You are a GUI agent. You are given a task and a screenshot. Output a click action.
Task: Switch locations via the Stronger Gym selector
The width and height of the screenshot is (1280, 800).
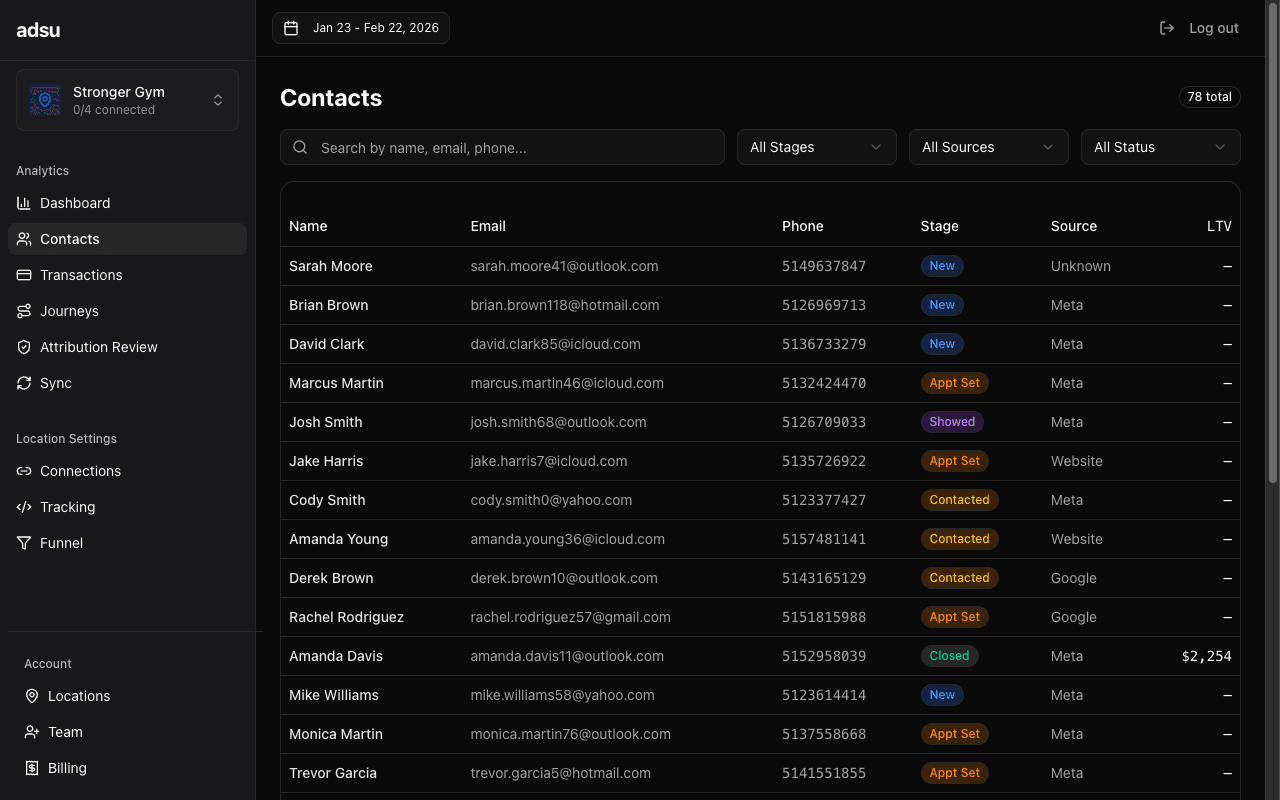[127, 100]
